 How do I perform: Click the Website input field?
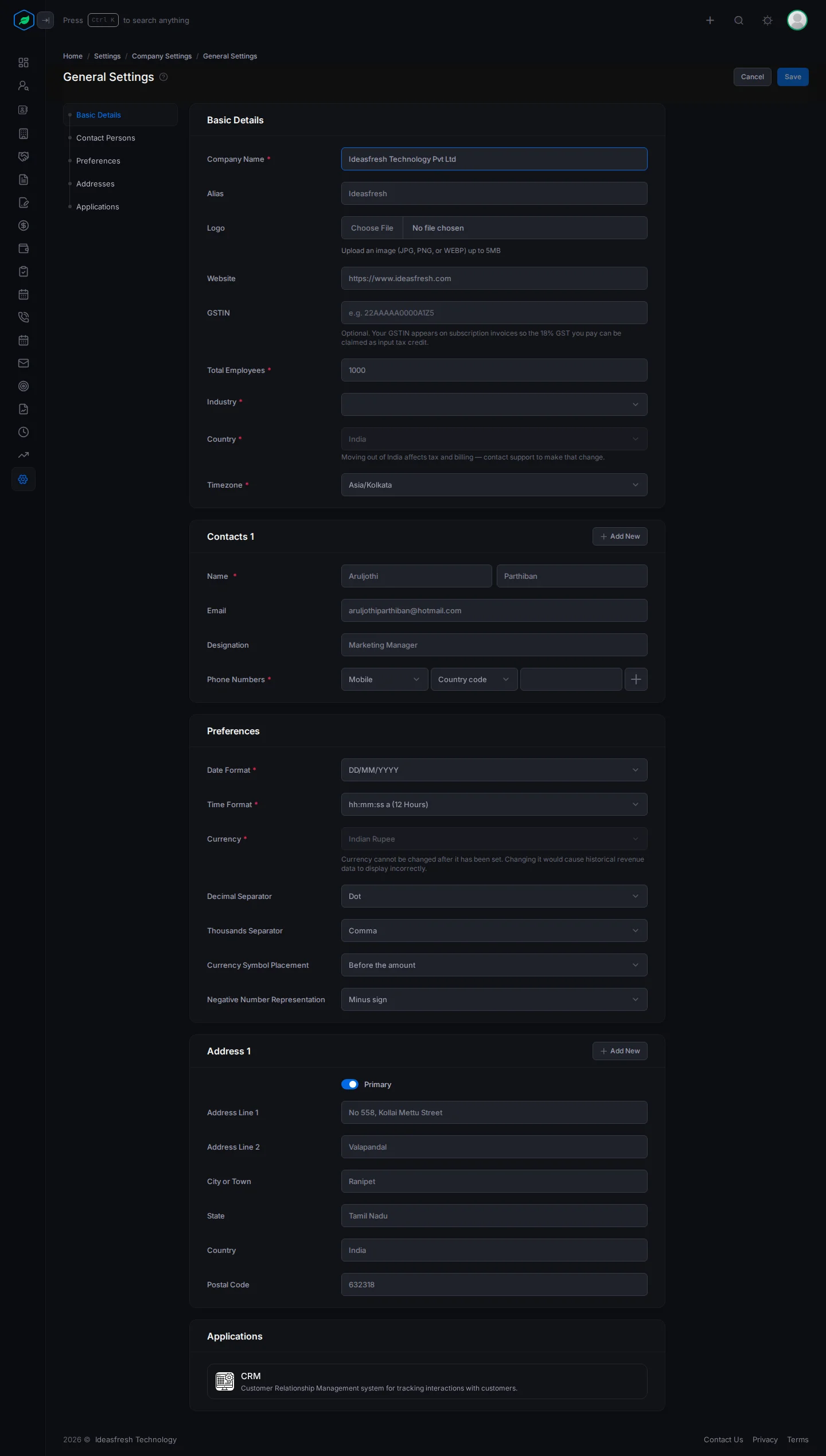click(494, 278)
